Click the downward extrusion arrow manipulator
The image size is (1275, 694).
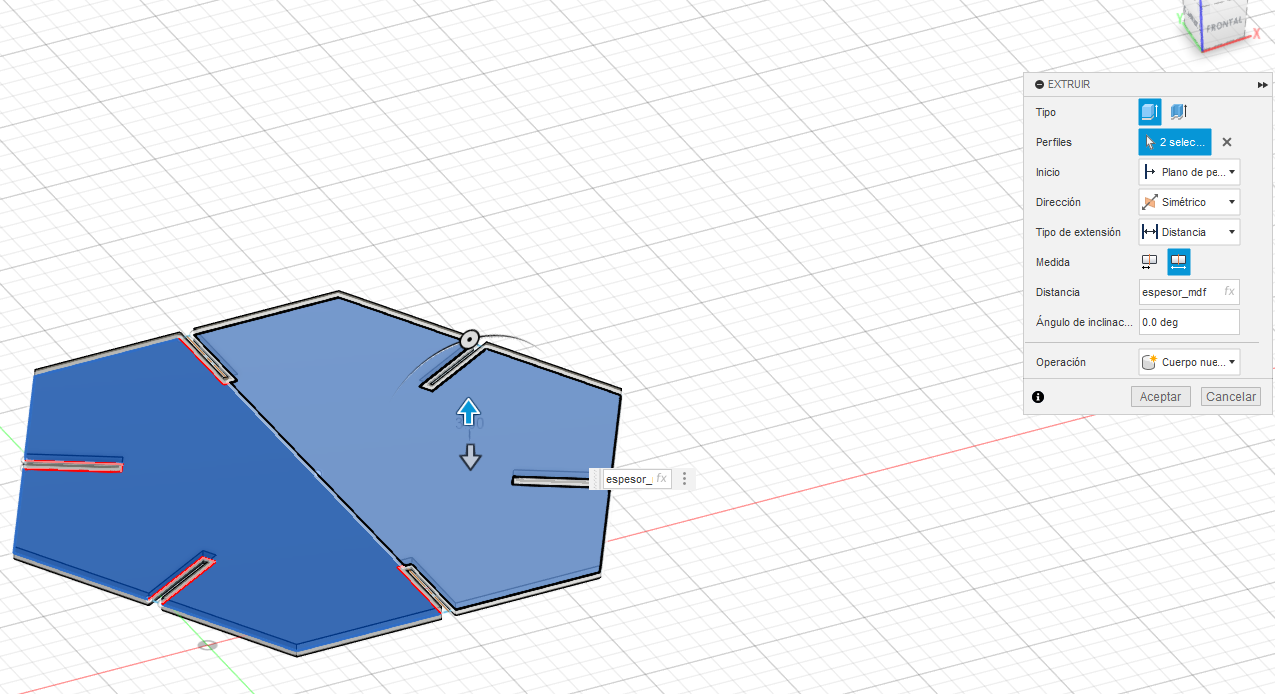pyautogui.click(x=470, y=457)
